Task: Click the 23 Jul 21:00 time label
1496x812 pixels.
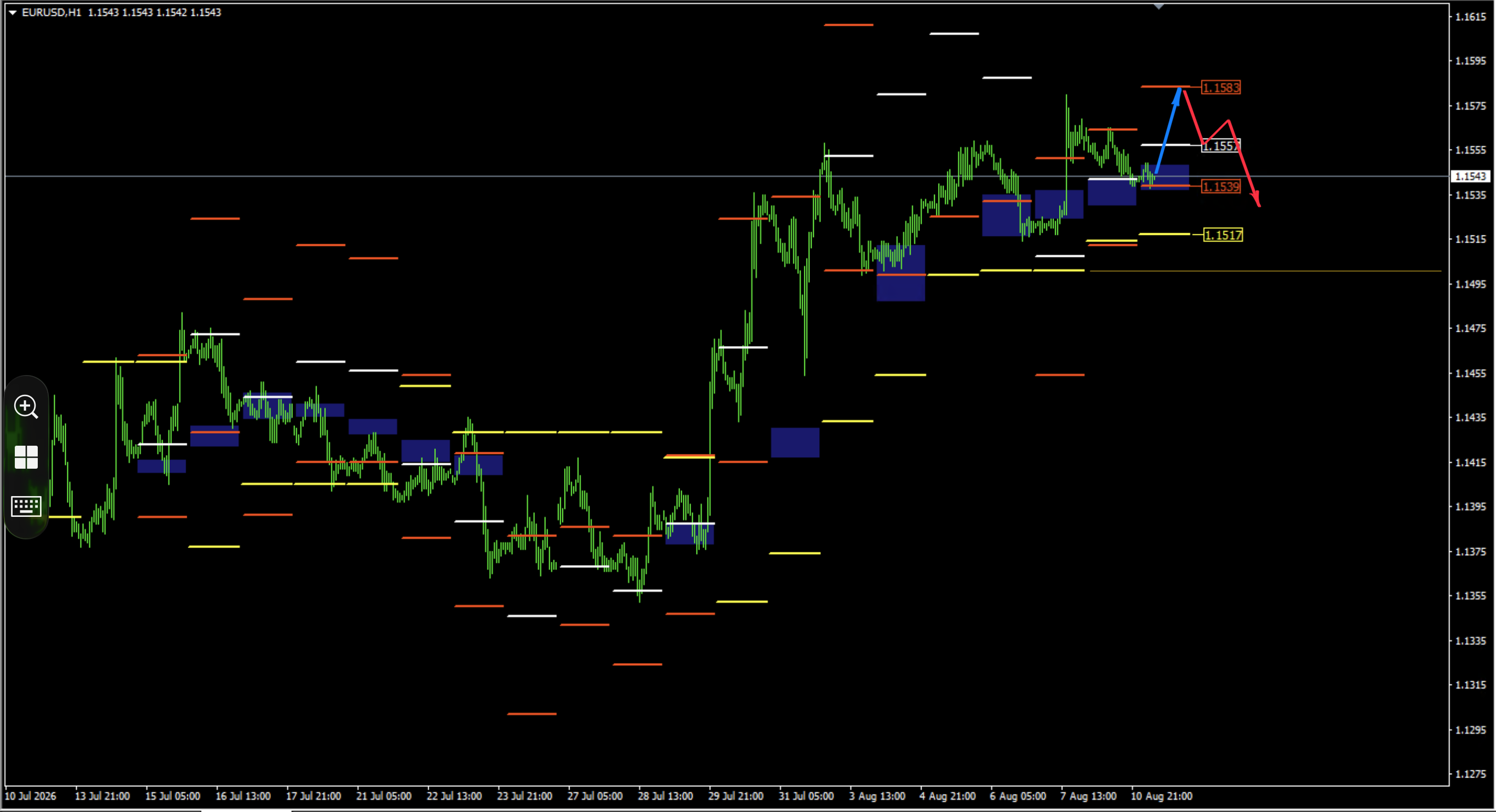Action: point(525,796)
